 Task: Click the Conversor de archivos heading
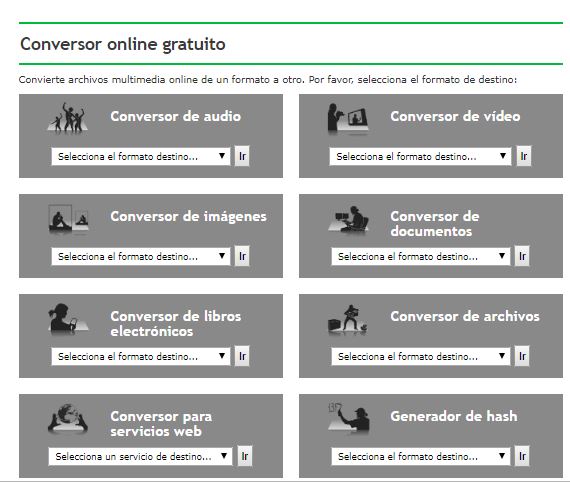pos(465,316)
